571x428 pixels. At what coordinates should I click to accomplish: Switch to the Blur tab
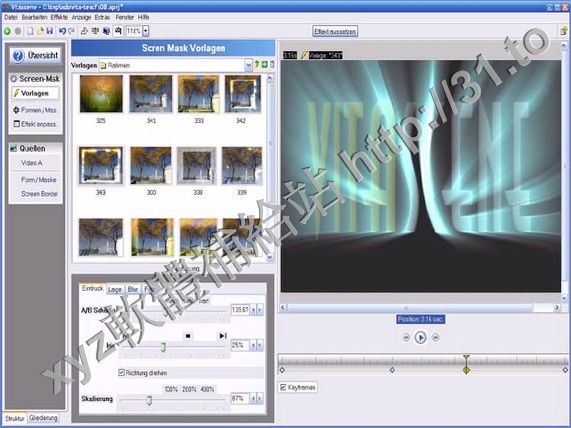click(x=133, y=289)
